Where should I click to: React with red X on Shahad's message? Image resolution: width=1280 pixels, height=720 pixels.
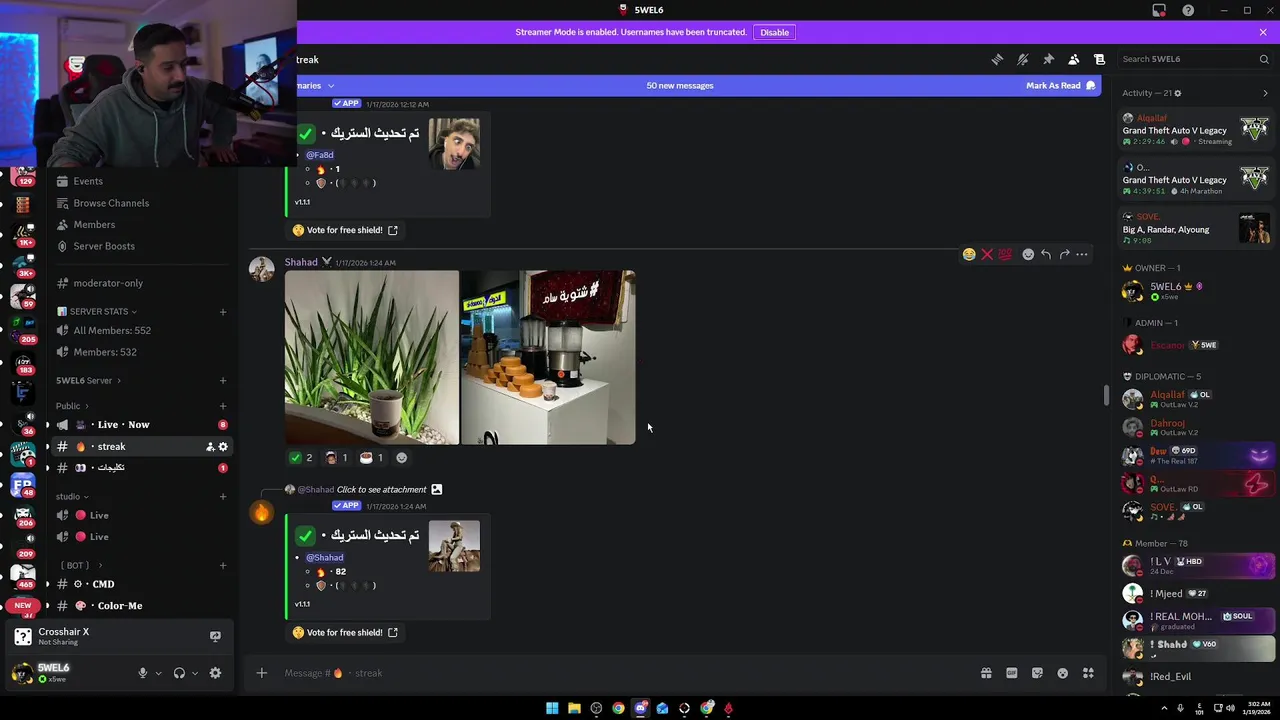point(986,254)
